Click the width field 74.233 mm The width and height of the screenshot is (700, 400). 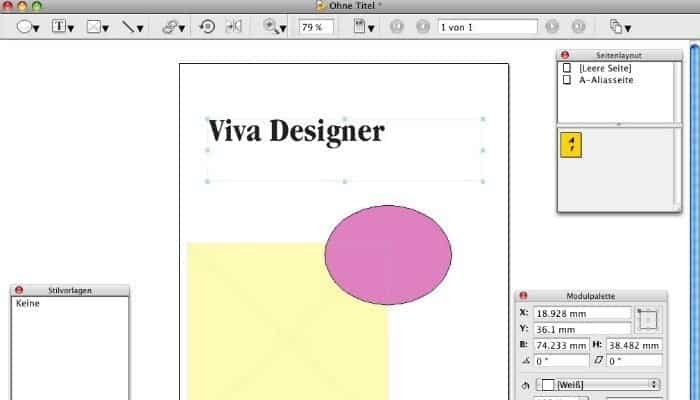pos(561,345)
